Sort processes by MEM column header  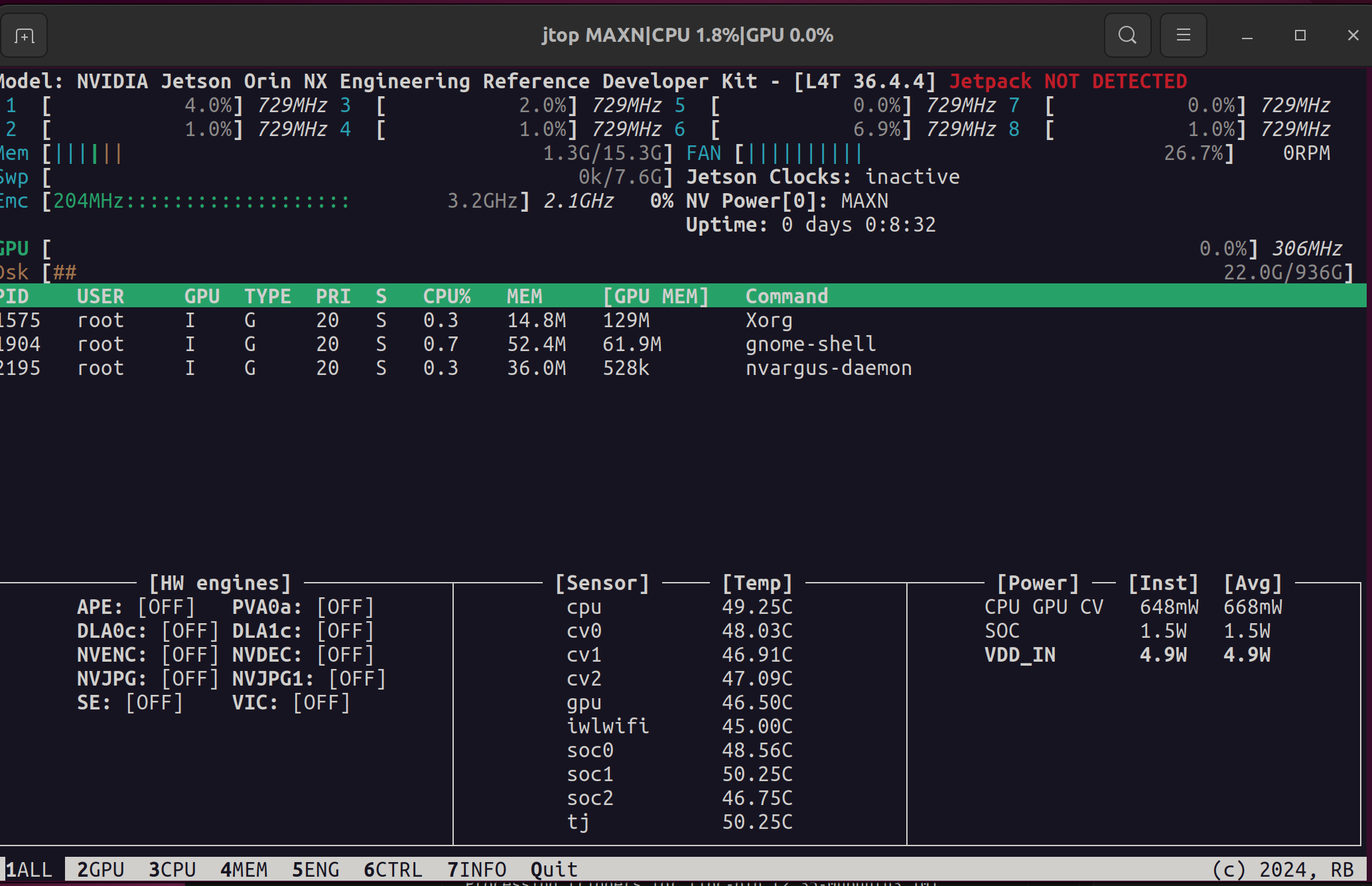pyautogui.click(x=524, y=296)
